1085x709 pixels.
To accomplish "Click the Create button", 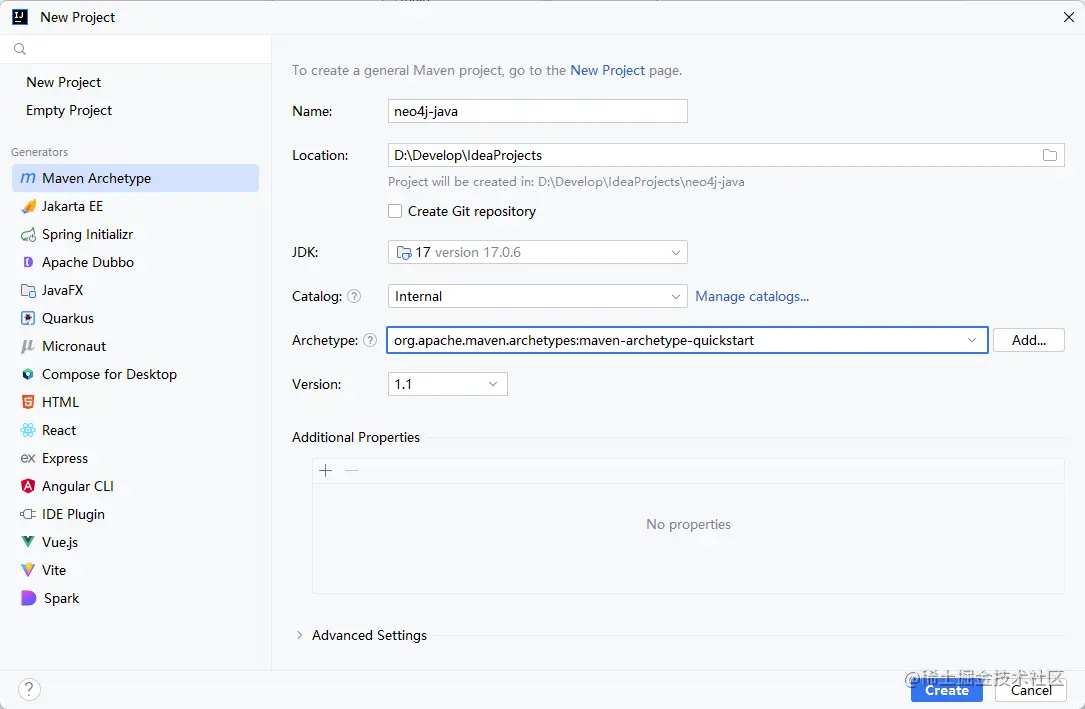I will pyautogui.click(x=946, y=690).
